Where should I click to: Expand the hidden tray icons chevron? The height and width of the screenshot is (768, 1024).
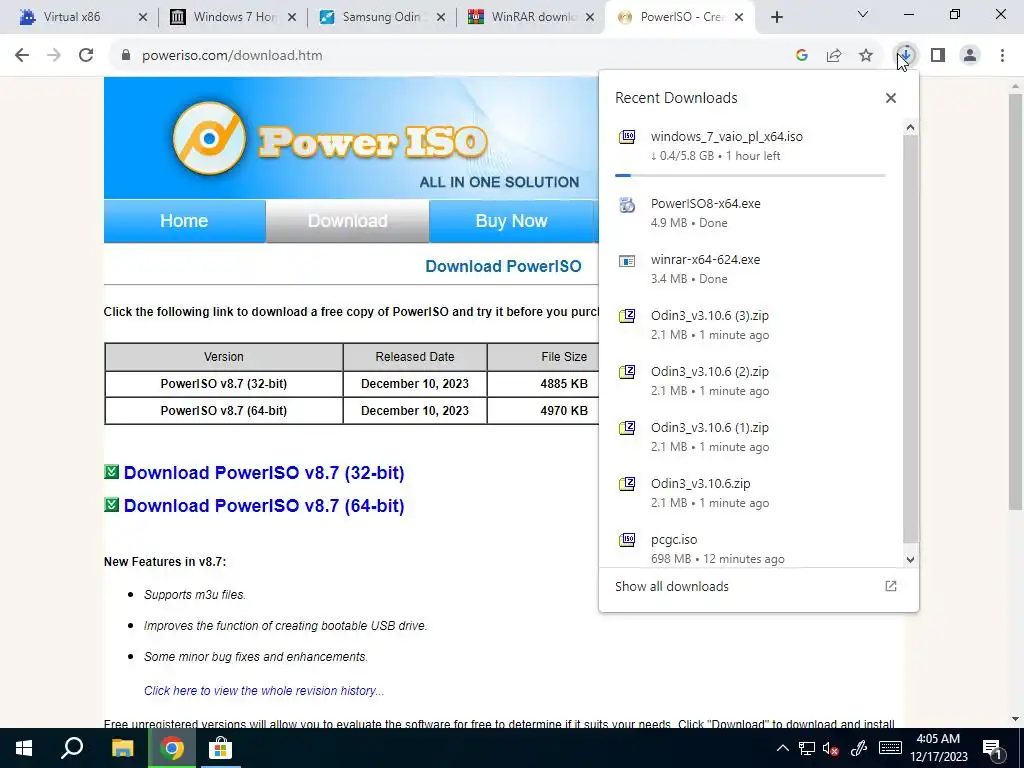(782, 748)
